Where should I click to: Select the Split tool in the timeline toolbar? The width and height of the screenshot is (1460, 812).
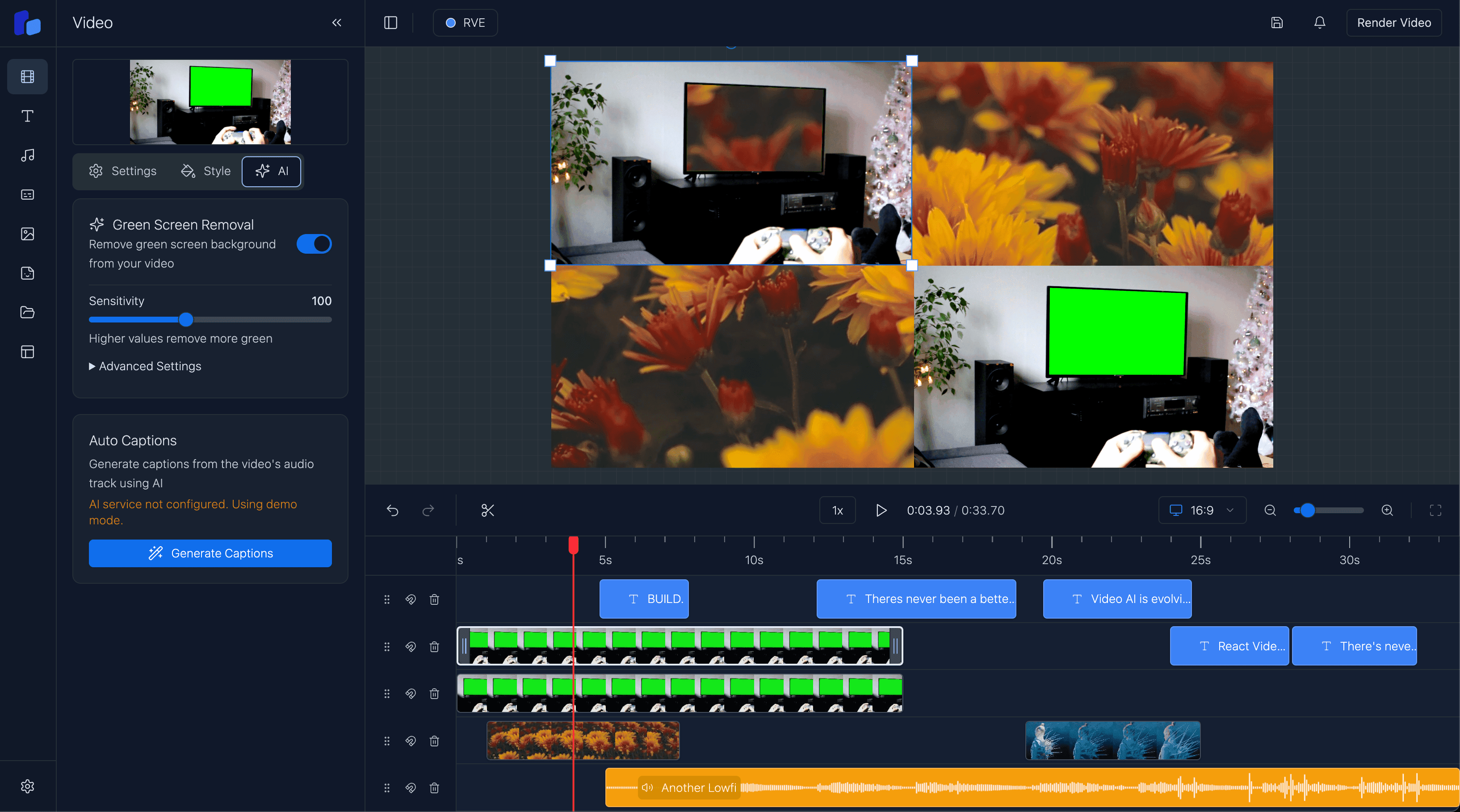488,510
